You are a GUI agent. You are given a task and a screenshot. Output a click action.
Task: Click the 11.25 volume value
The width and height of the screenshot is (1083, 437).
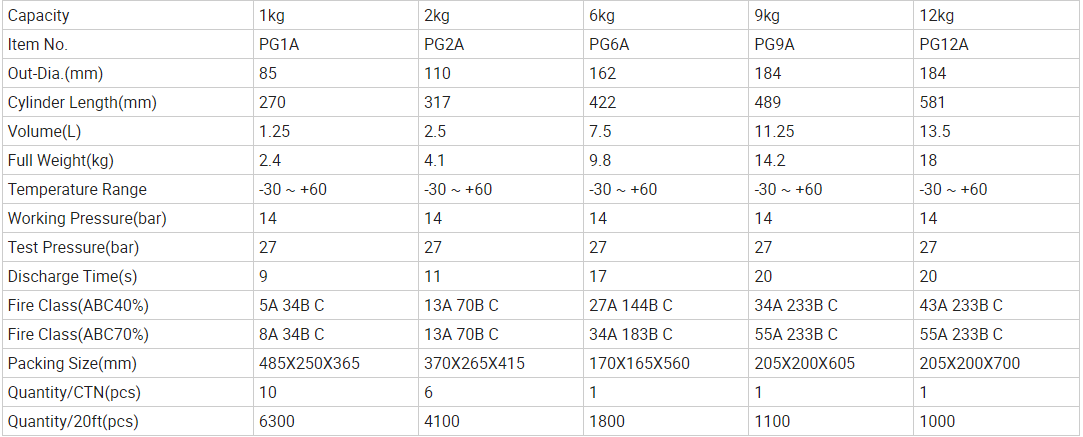click(x=777, y=132)
